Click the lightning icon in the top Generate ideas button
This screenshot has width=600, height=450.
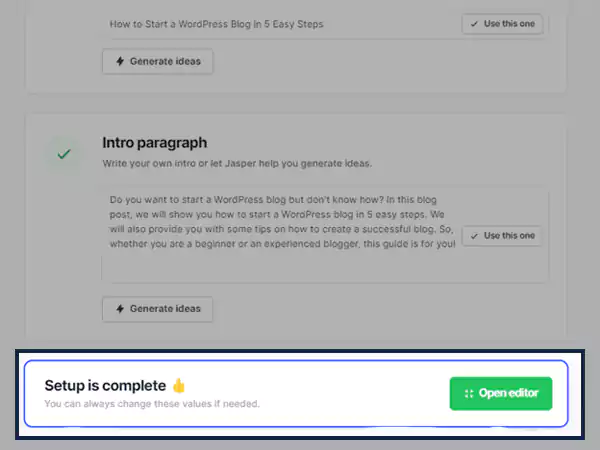tap(120, 61)
